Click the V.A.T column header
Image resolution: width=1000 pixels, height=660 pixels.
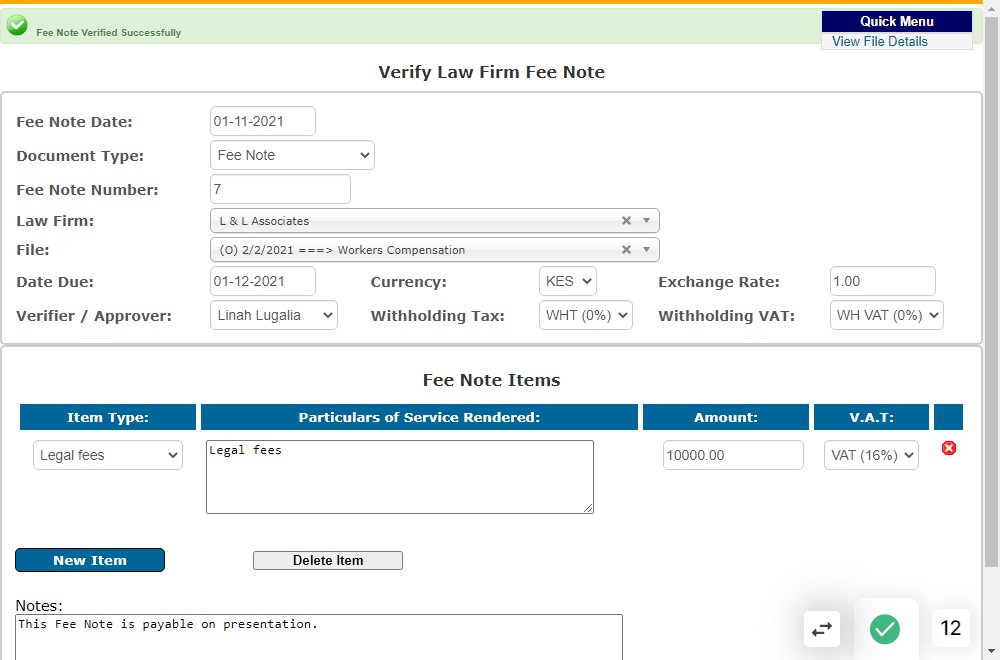point(871,417)
